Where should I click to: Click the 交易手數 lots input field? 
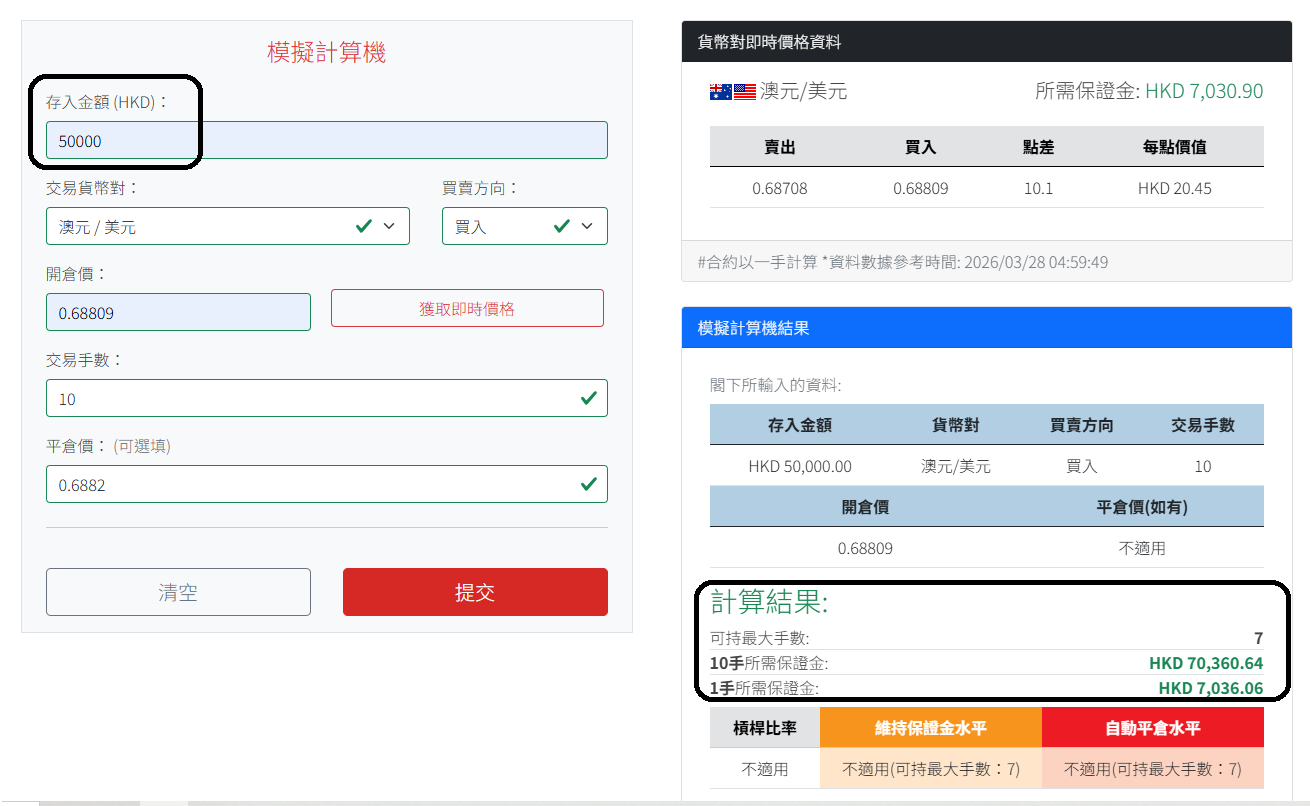(x=326, y=398)
